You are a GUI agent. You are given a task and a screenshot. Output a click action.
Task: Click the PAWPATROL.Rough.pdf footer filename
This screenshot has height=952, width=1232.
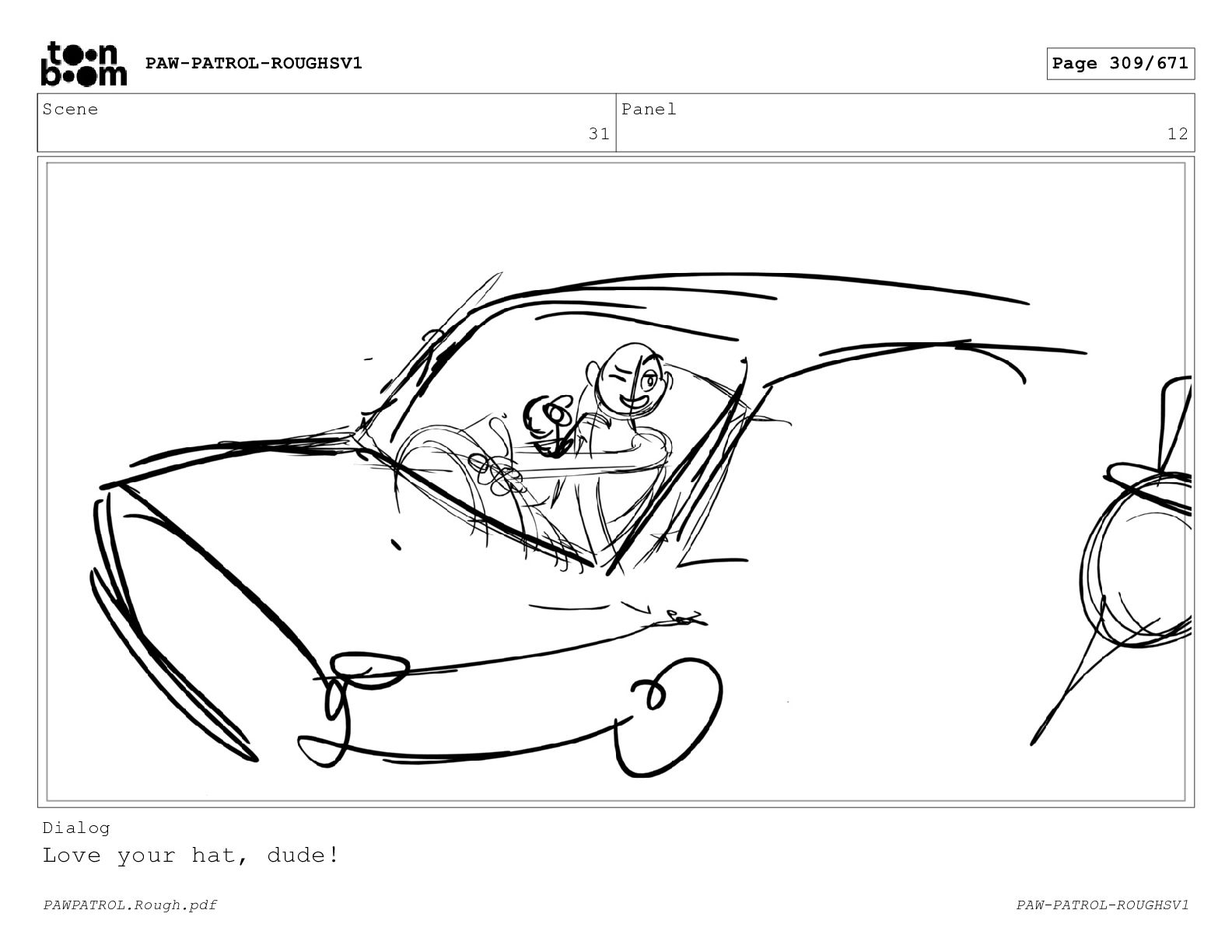[x=130, y=905]
